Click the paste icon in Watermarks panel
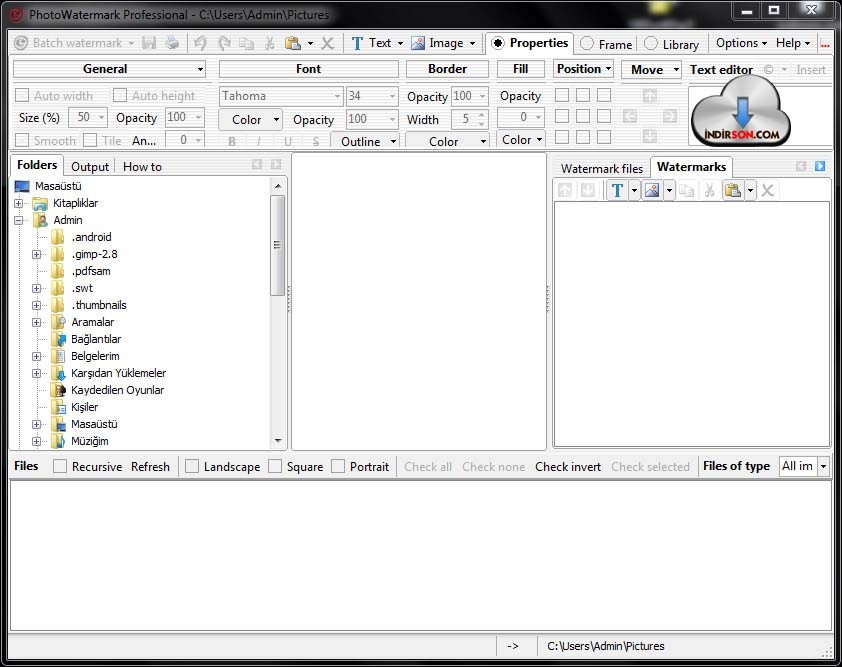 (x=733, y=190)
